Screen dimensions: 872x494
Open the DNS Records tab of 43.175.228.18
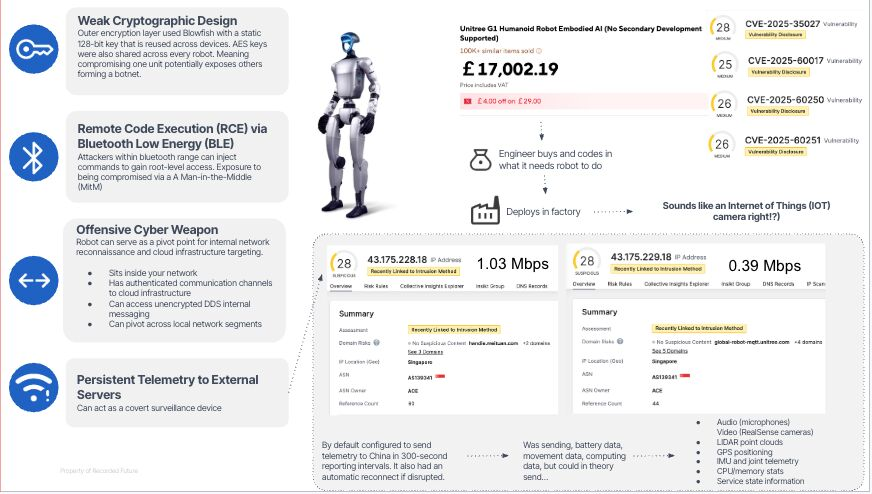[x=532, y=286]
